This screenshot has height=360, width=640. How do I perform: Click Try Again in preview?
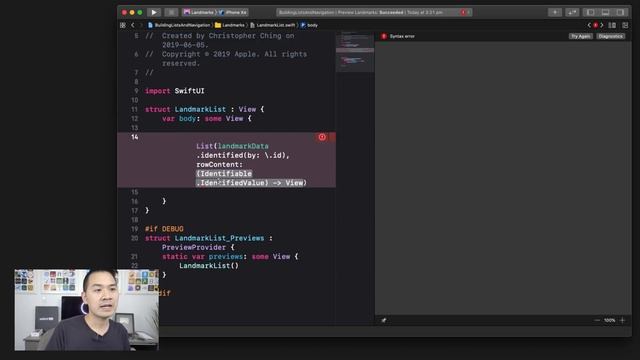click(x=580, y=36)
